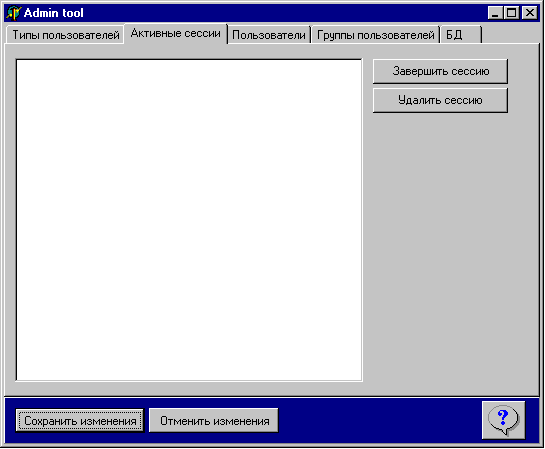Click the Admin tool application icon in title bar
The width and height of the screenshot is (545, 449).
coord(14,13)
